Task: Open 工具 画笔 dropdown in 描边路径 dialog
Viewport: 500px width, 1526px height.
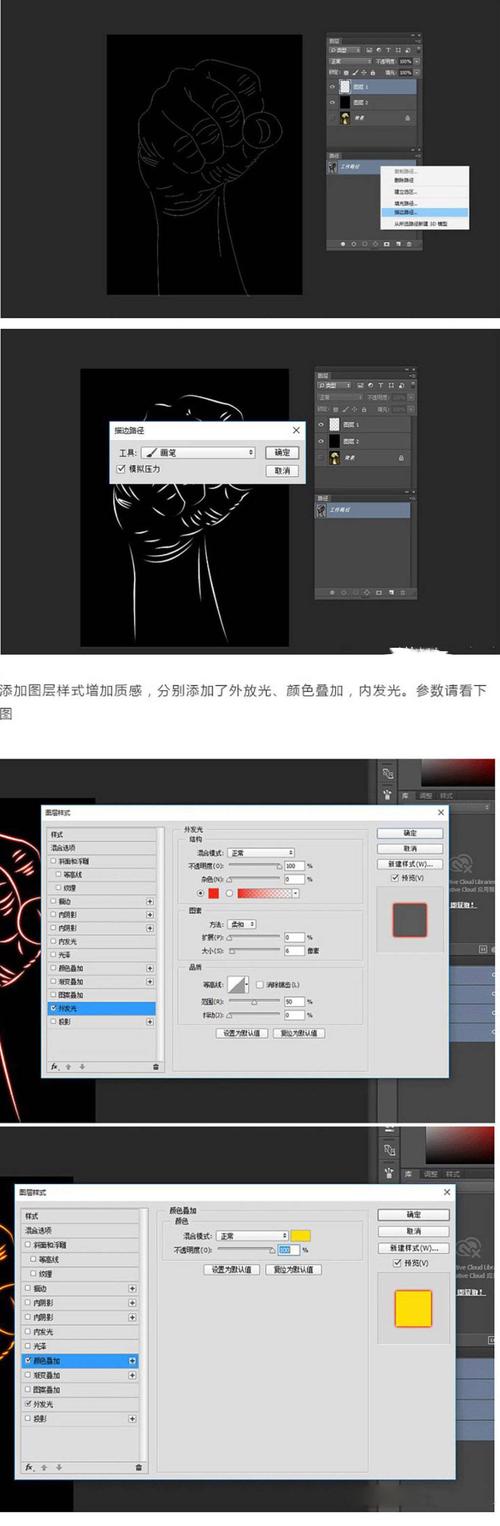Action: click(200, 452)
